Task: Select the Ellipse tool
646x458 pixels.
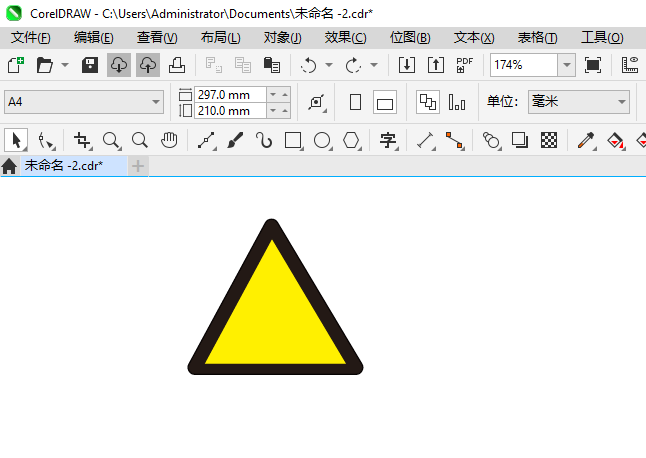Action: click(322, 140)
